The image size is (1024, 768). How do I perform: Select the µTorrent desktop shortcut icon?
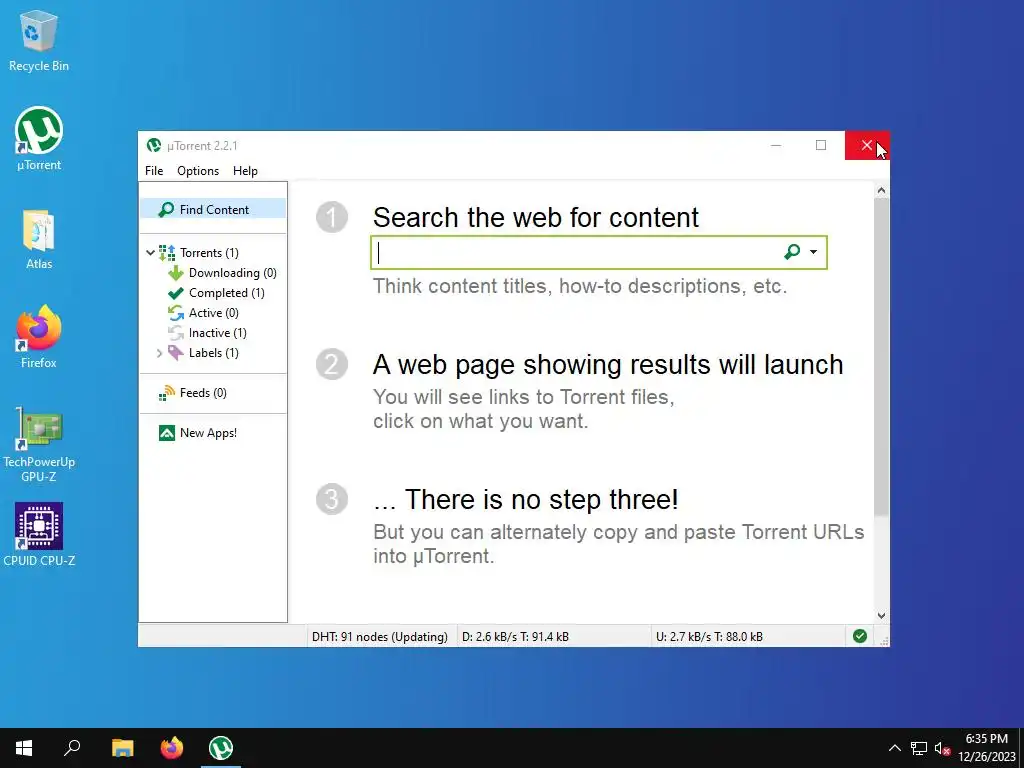[x=39, y=139]
